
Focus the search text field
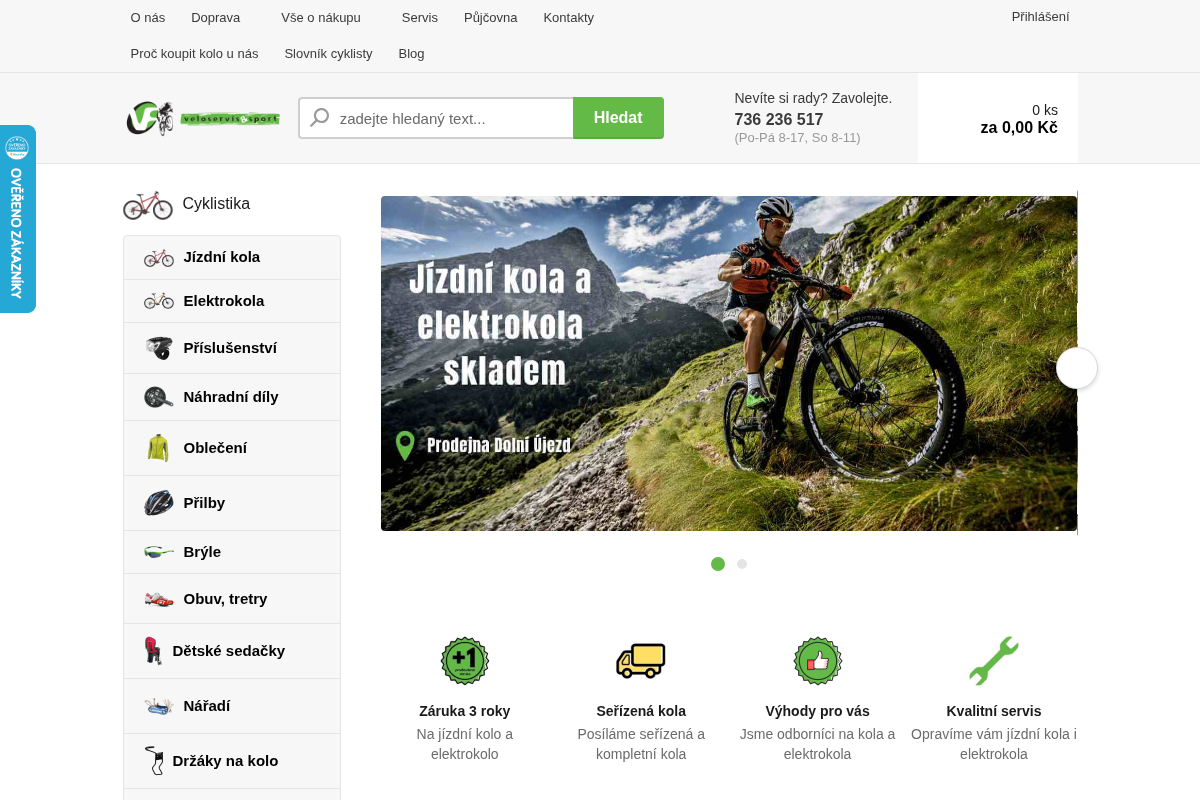coord(436,118)
